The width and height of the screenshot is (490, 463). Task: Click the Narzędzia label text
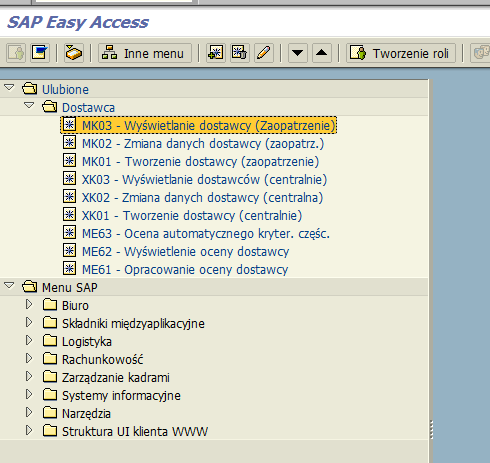[86, 414]
